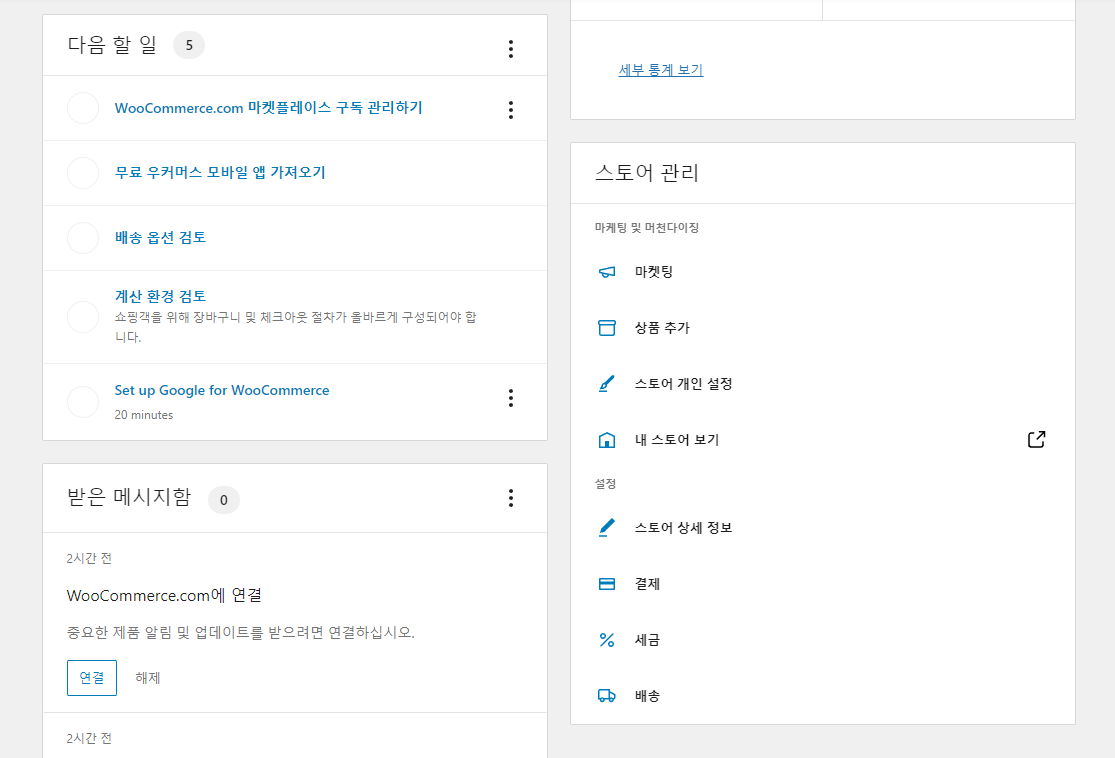This screenshot has width=1115, height=758.
Task: Click the 세부 통계 보기 link
Action: [661, 70]
